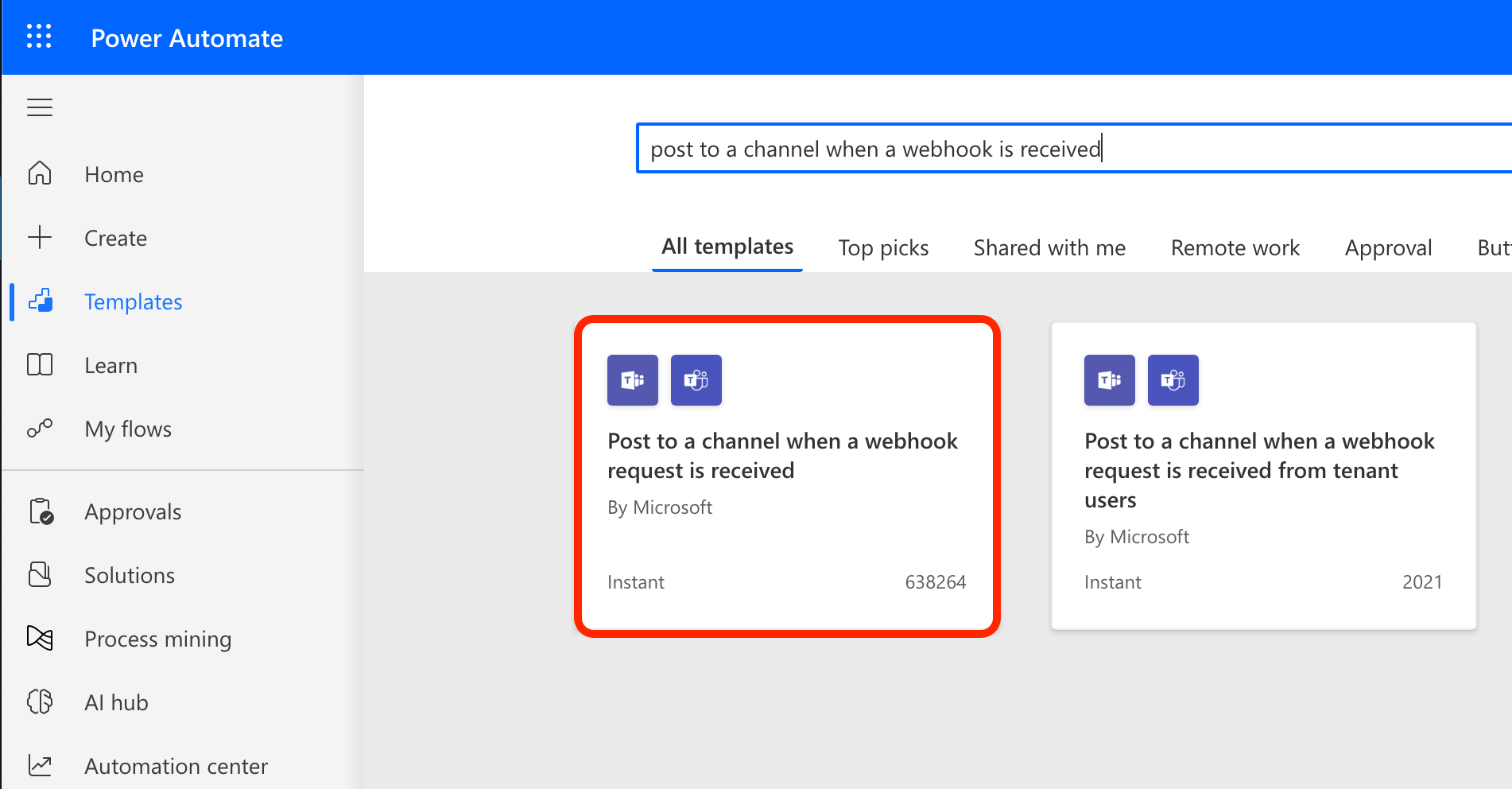Open the app launcher waffle icon

click(38, 37)
